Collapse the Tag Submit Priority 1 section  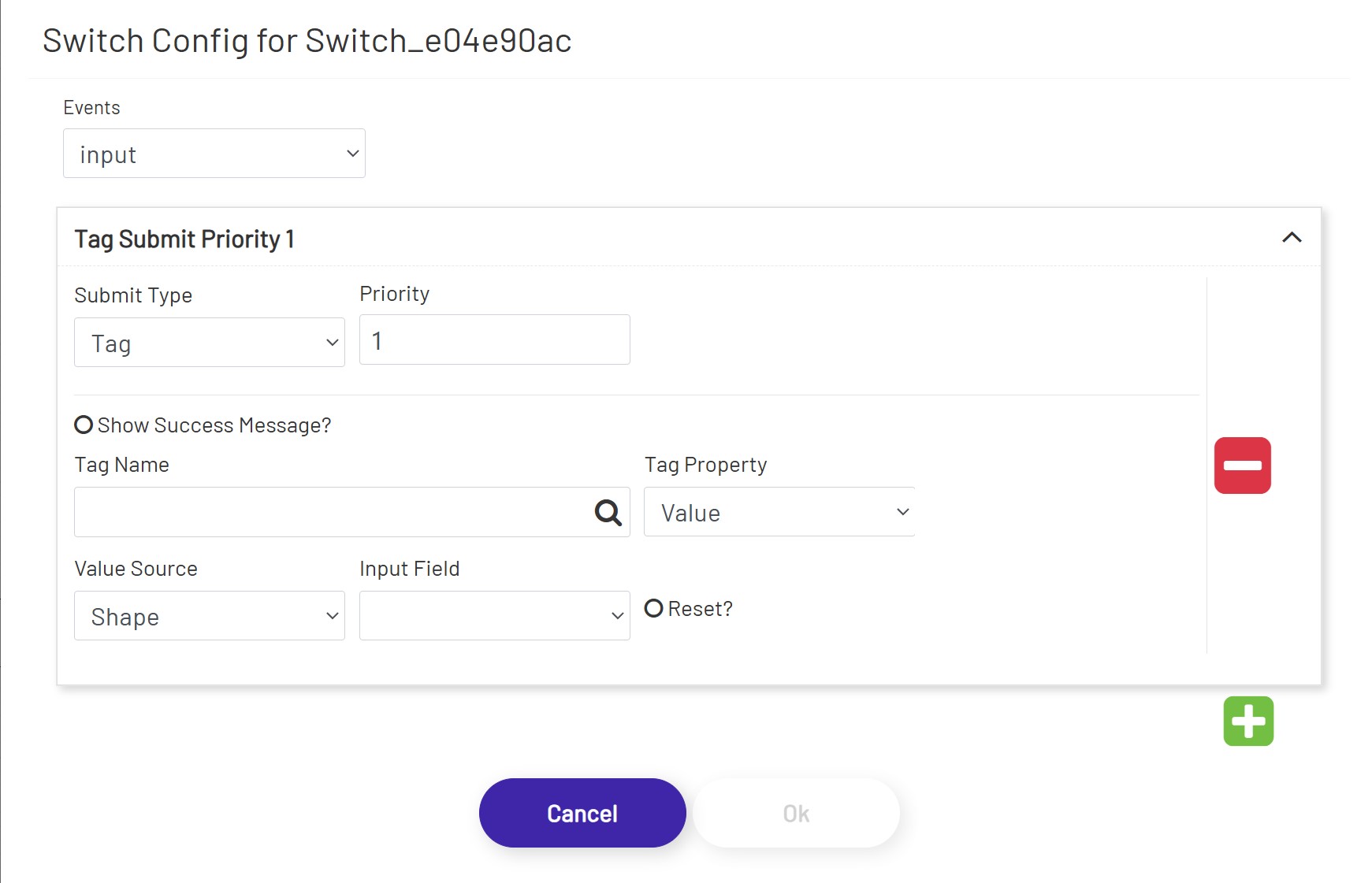tap(1292, 238)
